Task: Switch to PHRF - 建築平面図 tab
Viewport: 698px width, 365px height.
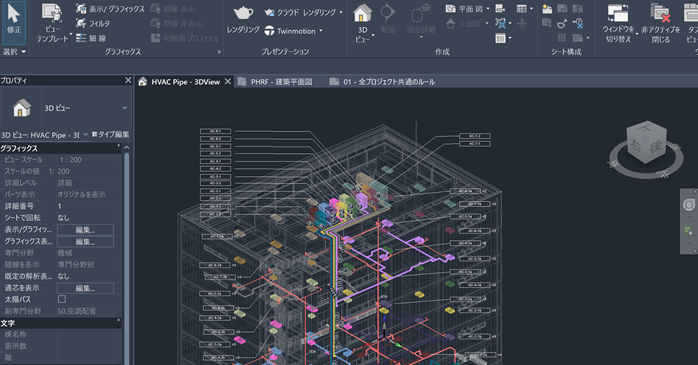Action: pyautogui.click(x=275, y=81)
